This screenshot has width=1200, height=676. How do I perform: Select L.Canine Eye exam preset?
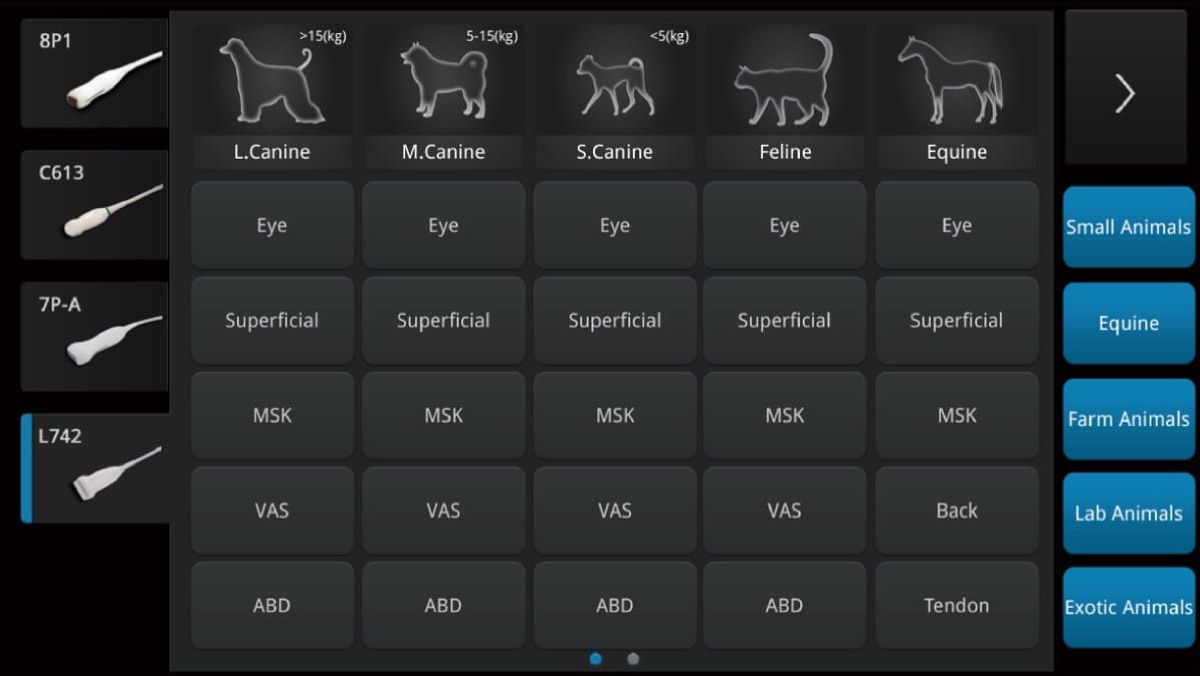[272, 225]
